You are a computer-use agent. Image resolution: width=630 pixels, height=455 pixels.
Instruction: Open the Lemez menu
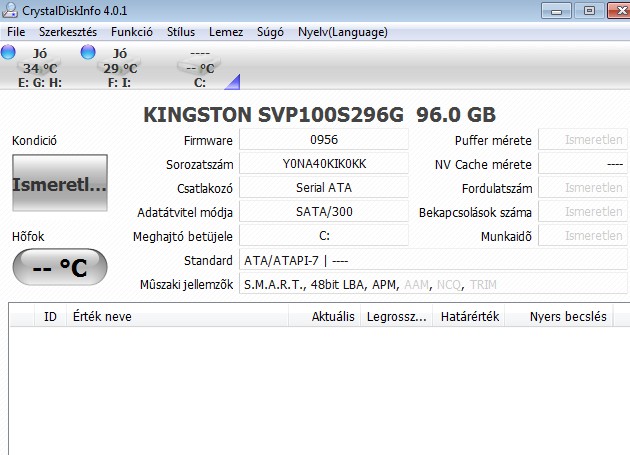pos(226,32)
